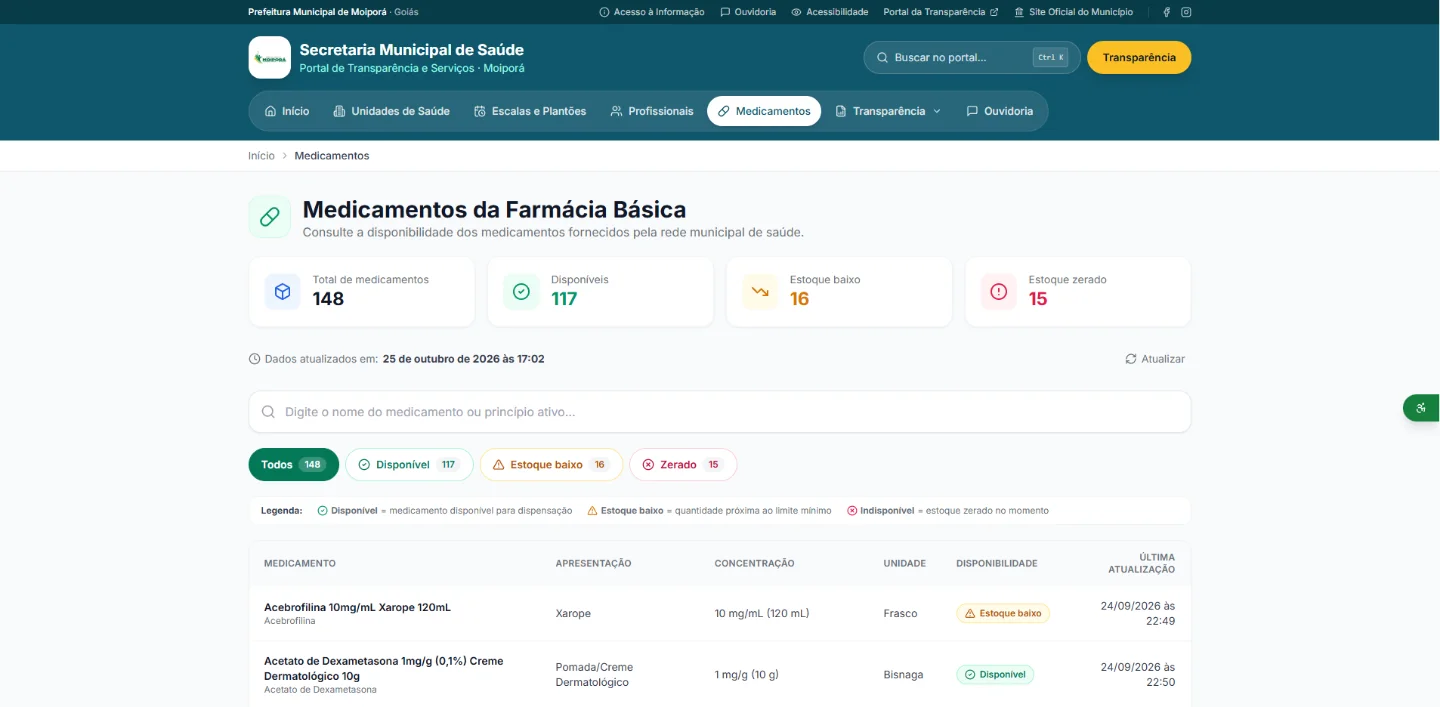The width and height of the screenshot is (1440, 707).
Task: Open Acessibilidade link in top bar
Action: pos(829,12)
